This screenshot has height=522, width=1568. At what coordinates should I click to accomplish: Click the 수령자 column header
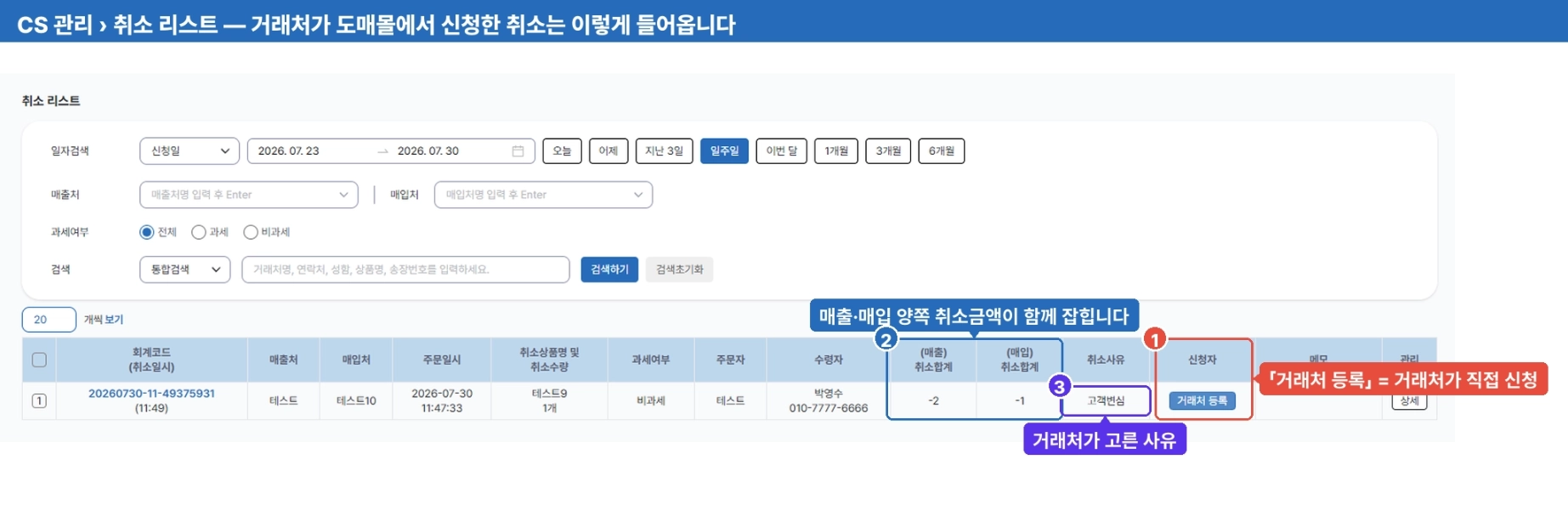click(x=829, y=360)
